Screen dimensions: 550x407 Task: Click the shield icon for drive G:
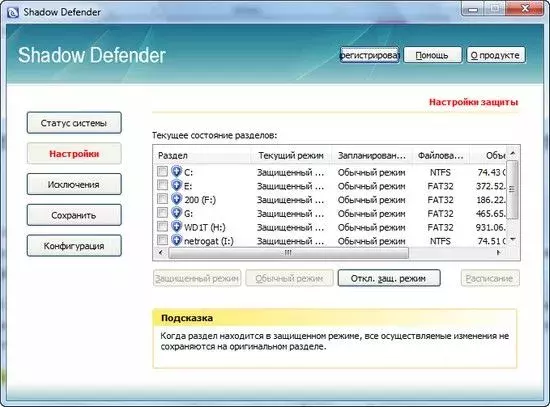(176, 213)
